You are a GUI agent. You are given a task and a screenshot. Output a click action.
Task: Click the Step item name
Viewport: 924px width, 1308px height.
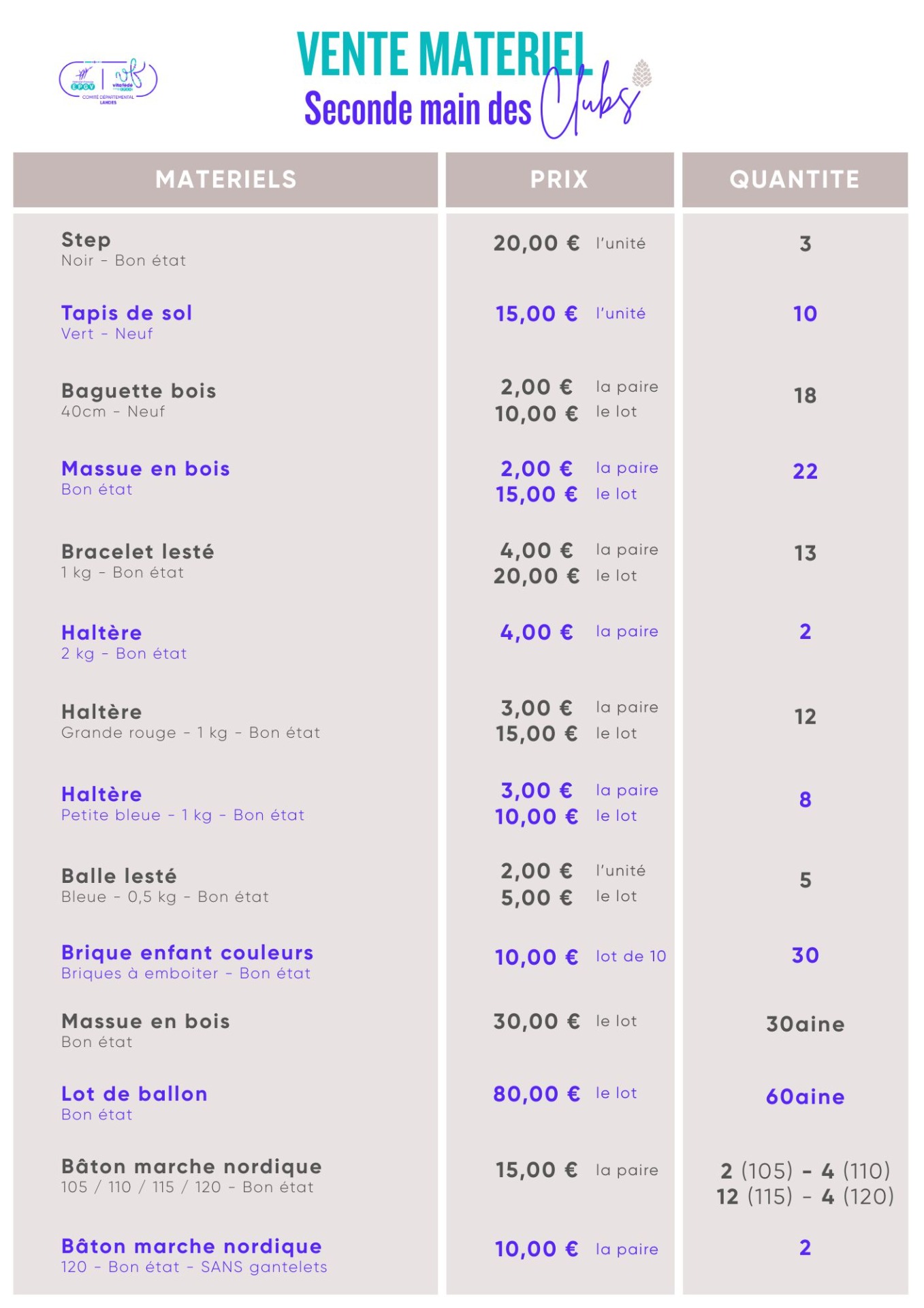[x=86, y=240]
